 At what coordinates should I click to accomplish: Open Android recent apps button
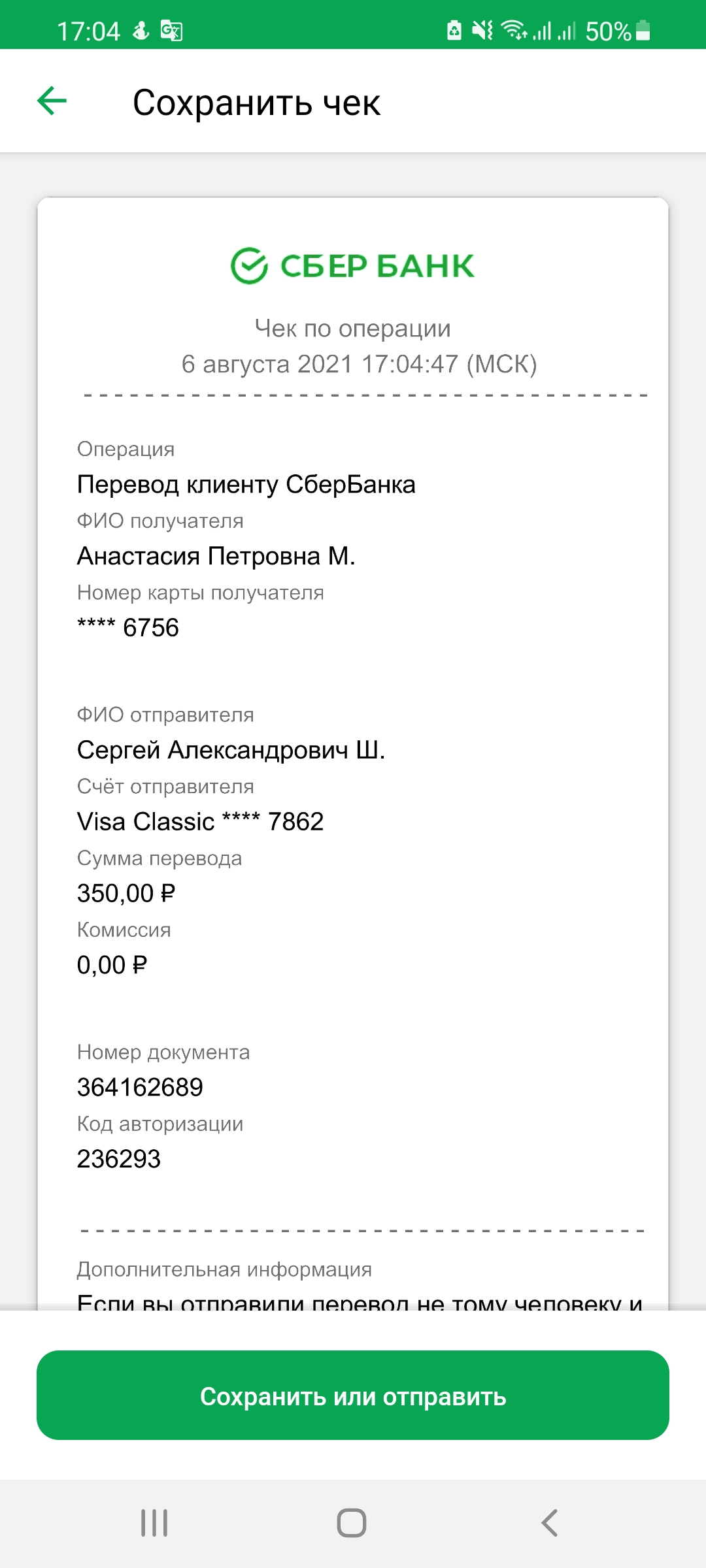pos(154,1523)
